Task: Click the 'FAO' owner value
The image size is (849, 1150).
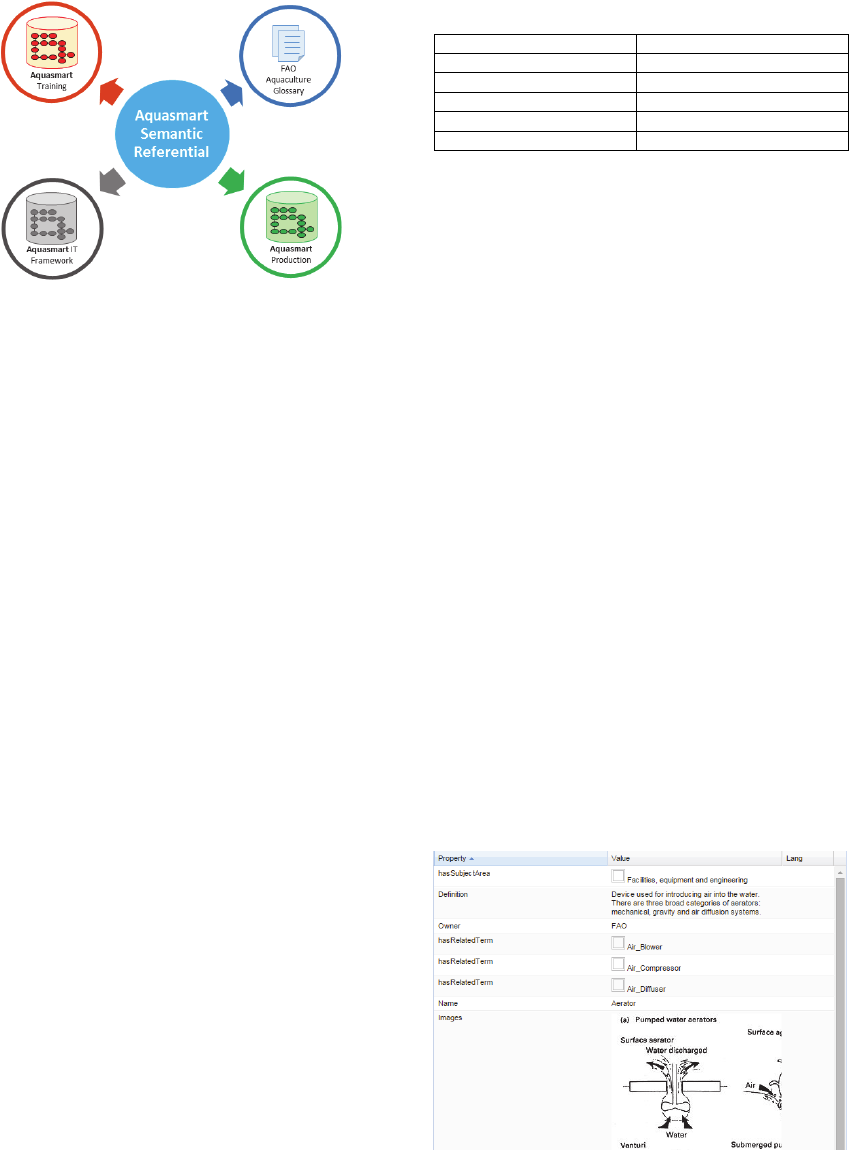Action: tap(619, 926)
